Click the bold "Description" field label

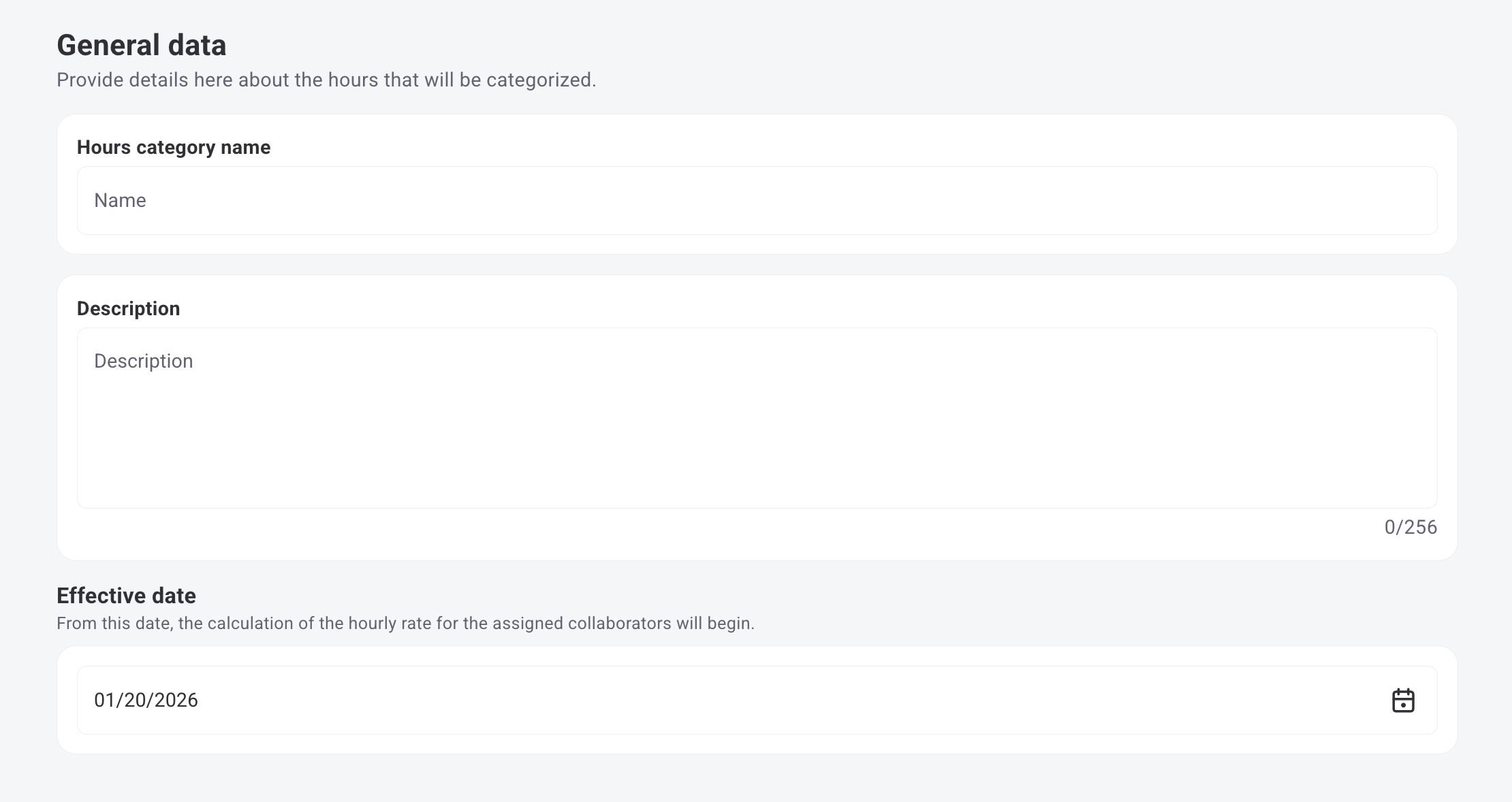coord(128,308)
